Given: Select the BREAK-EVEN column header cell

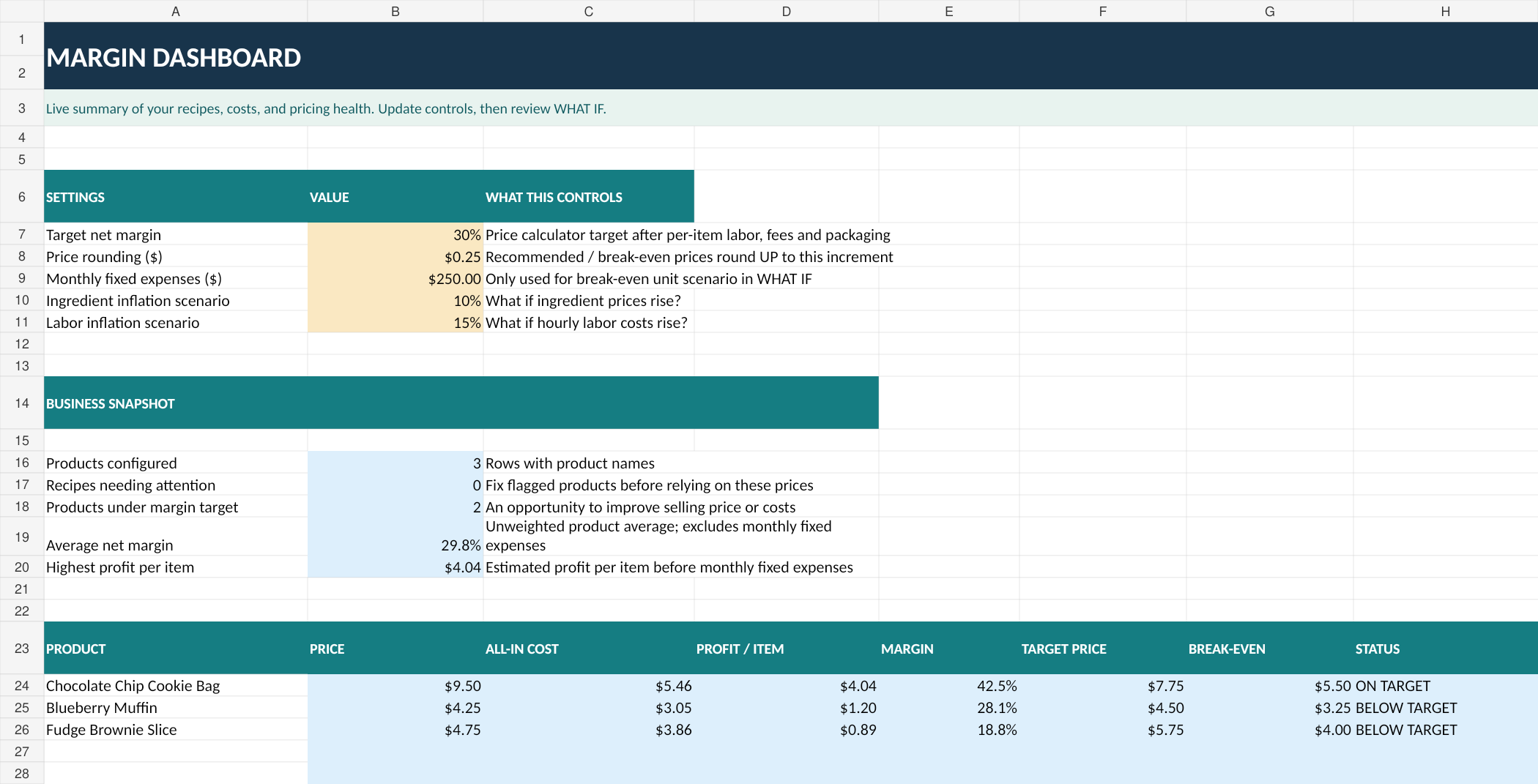Looking at the screenshot, I should 1270,649.
